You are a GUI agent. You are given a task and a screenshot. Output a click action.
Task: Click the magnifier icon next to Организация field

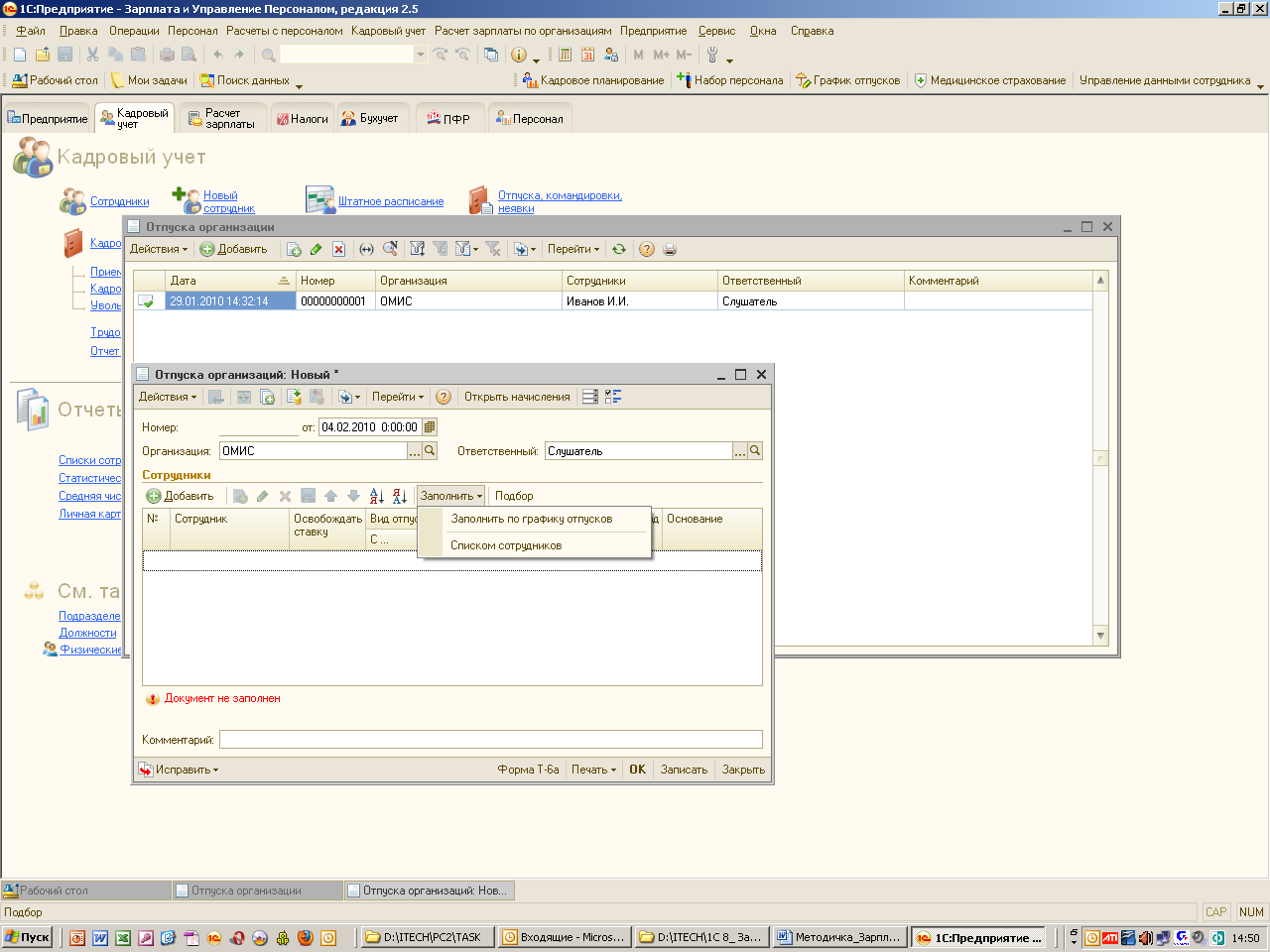pyautogui.click(x=430, y=451)
